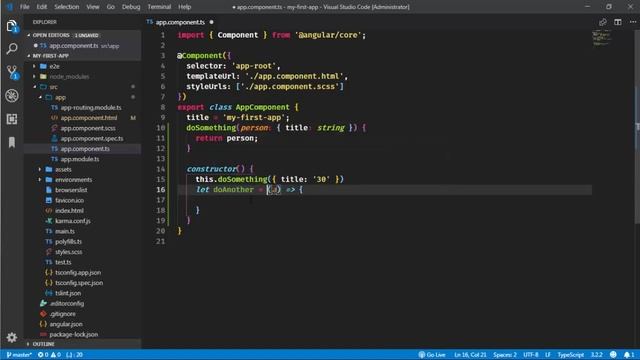Open main.ts file
Screen dimensions: 640x360
click(65, 231)
